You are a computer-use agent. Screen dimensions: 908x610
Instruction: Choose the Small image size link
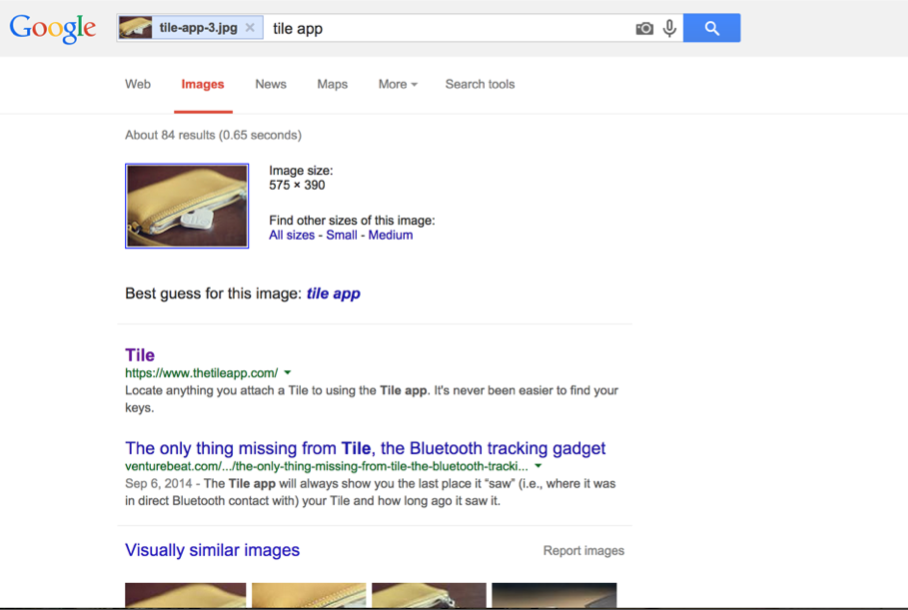[342, 235]
